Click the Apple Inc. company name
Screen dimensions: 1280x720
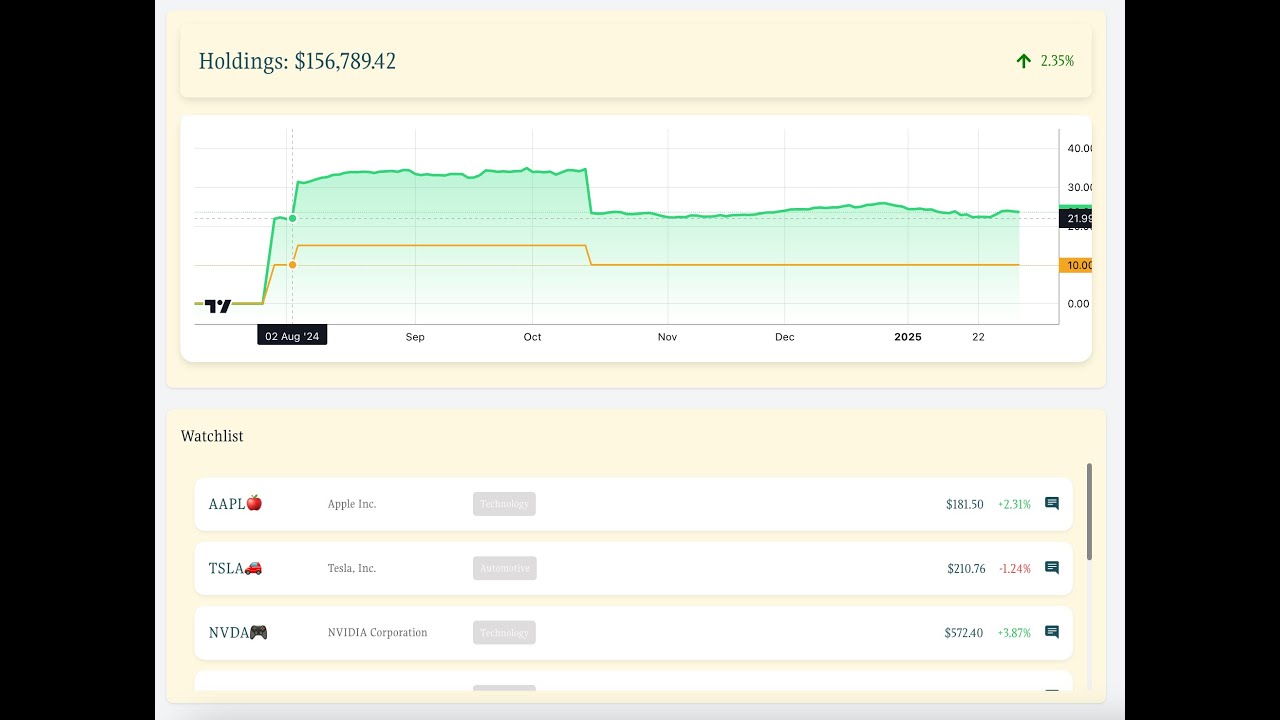[x=352, y=504]
